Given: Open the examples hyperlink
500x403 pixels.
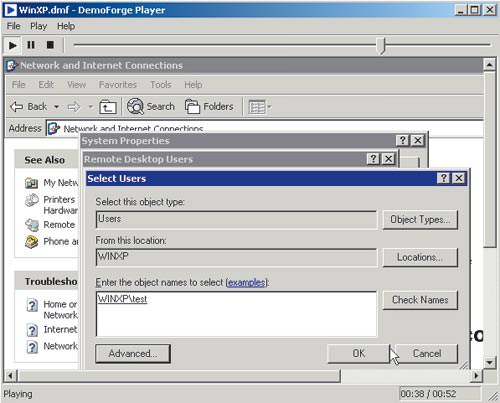Looking at the screenshot, I should [x=247, y=283].
